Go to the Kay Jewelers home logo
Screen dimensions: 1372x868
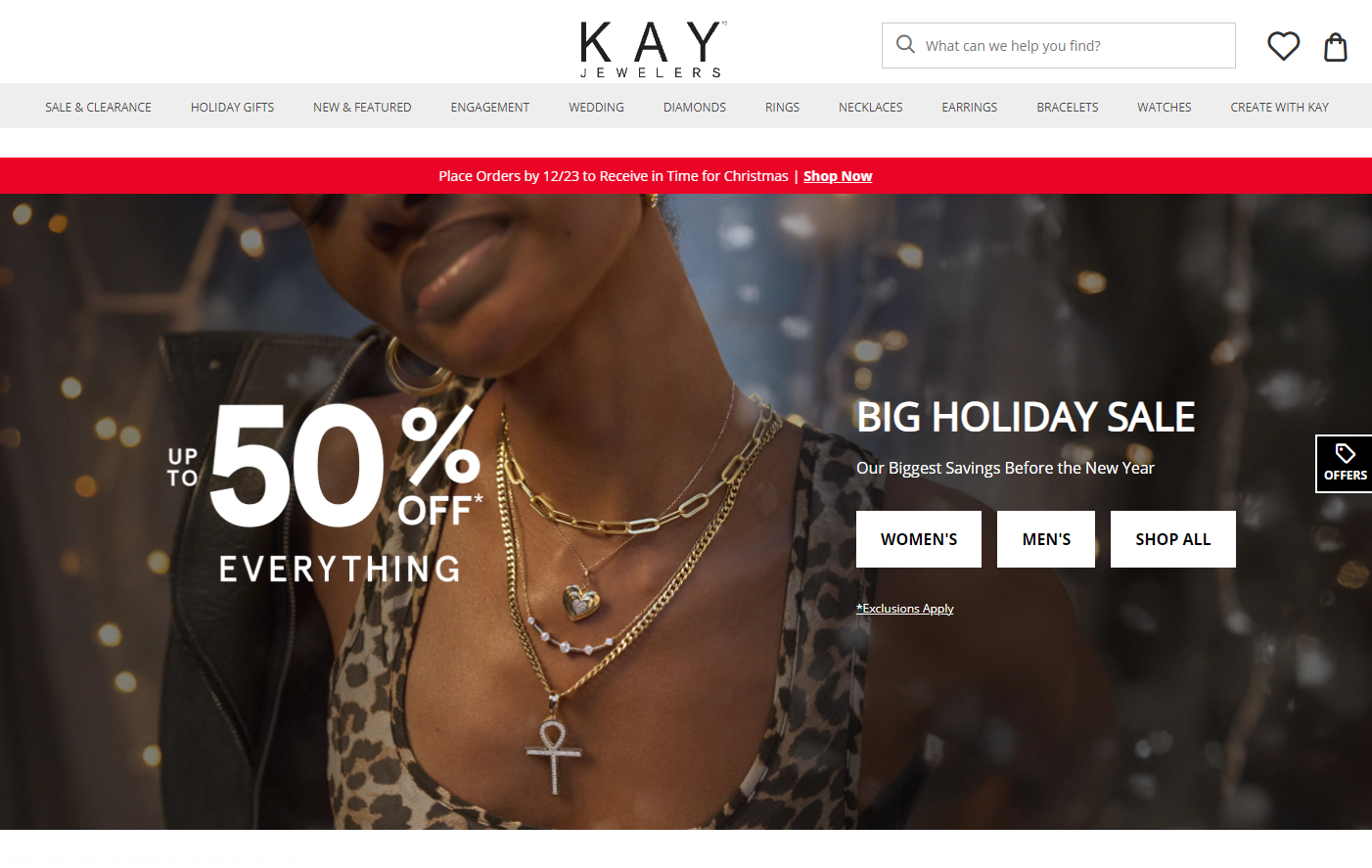(x=653, y=49)
